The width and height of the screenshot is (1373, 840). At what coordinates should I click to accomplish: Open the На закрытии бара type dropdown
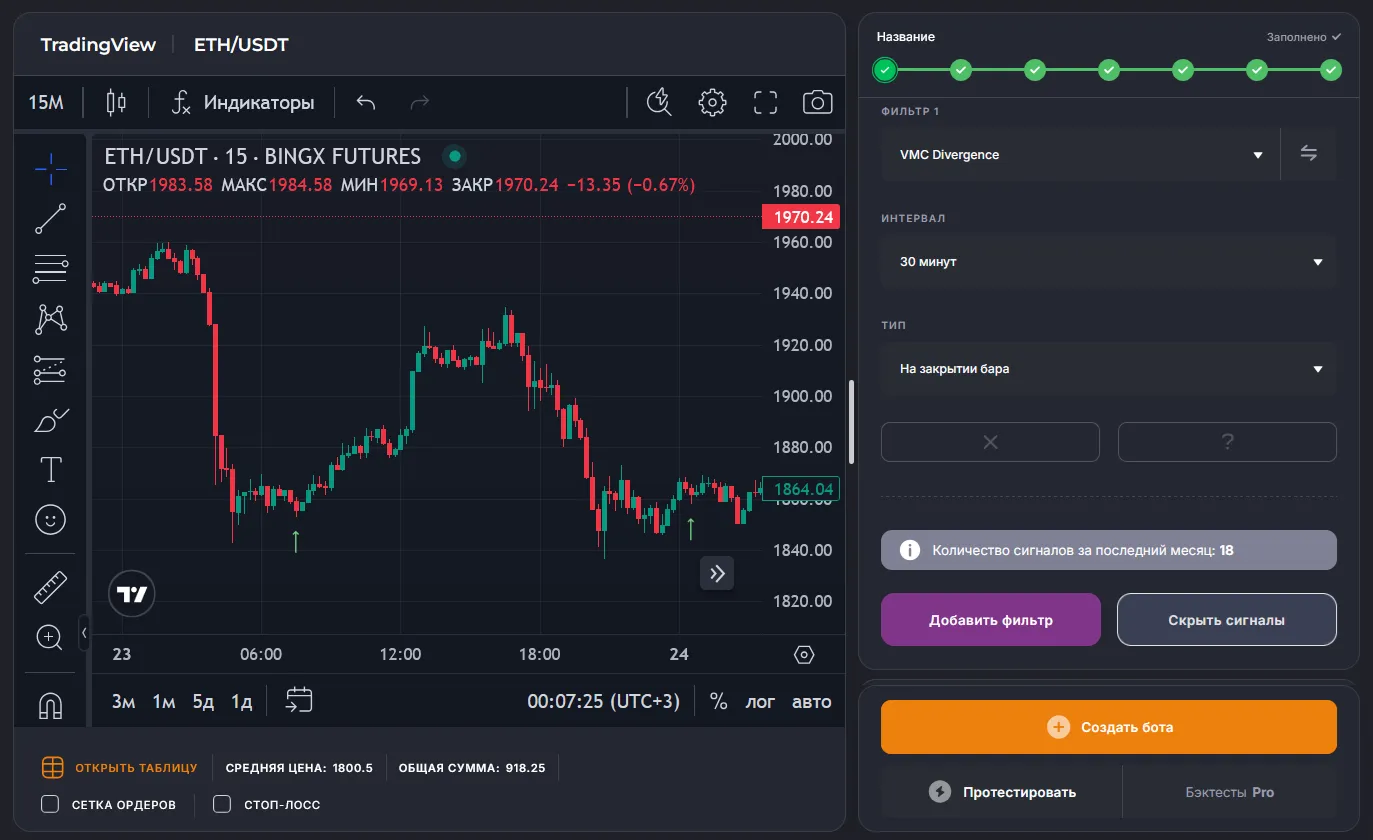click(1108, 369)
